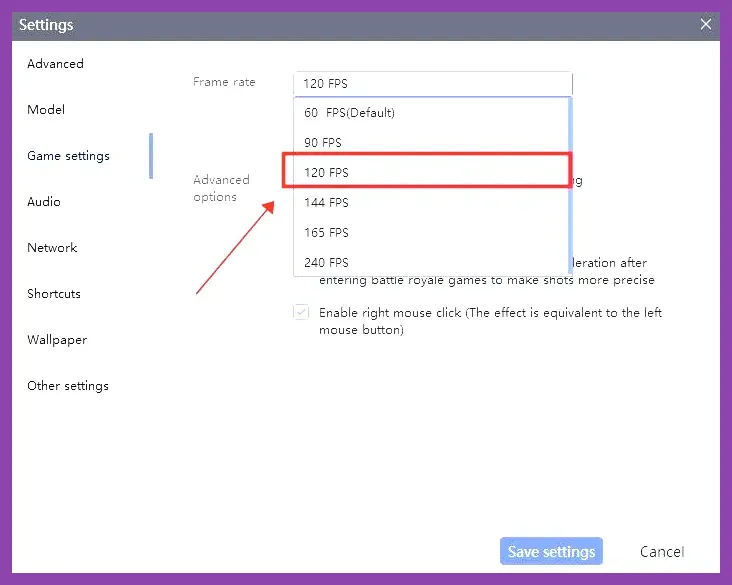Select the Game settings tab
The image size is (732, 585).
[68, 156]
